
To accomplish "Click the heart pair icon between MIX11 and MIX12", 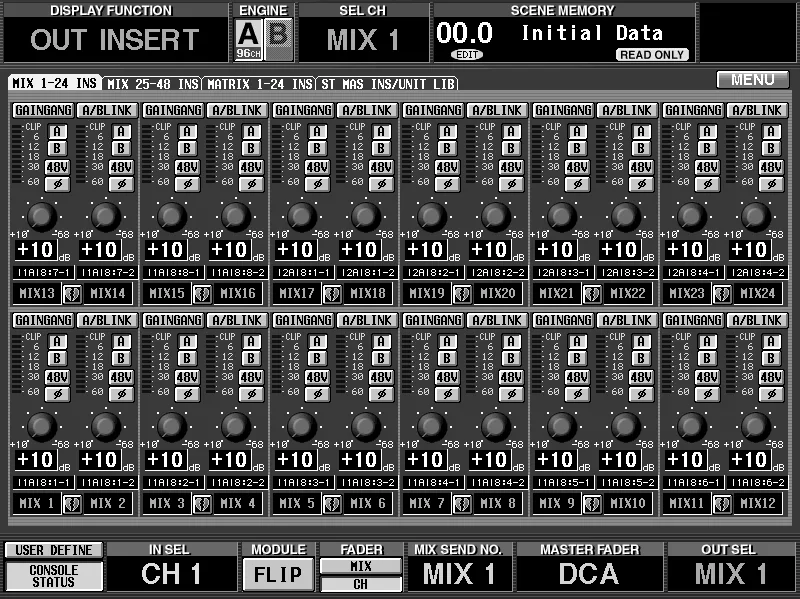I will click(722, 504).
